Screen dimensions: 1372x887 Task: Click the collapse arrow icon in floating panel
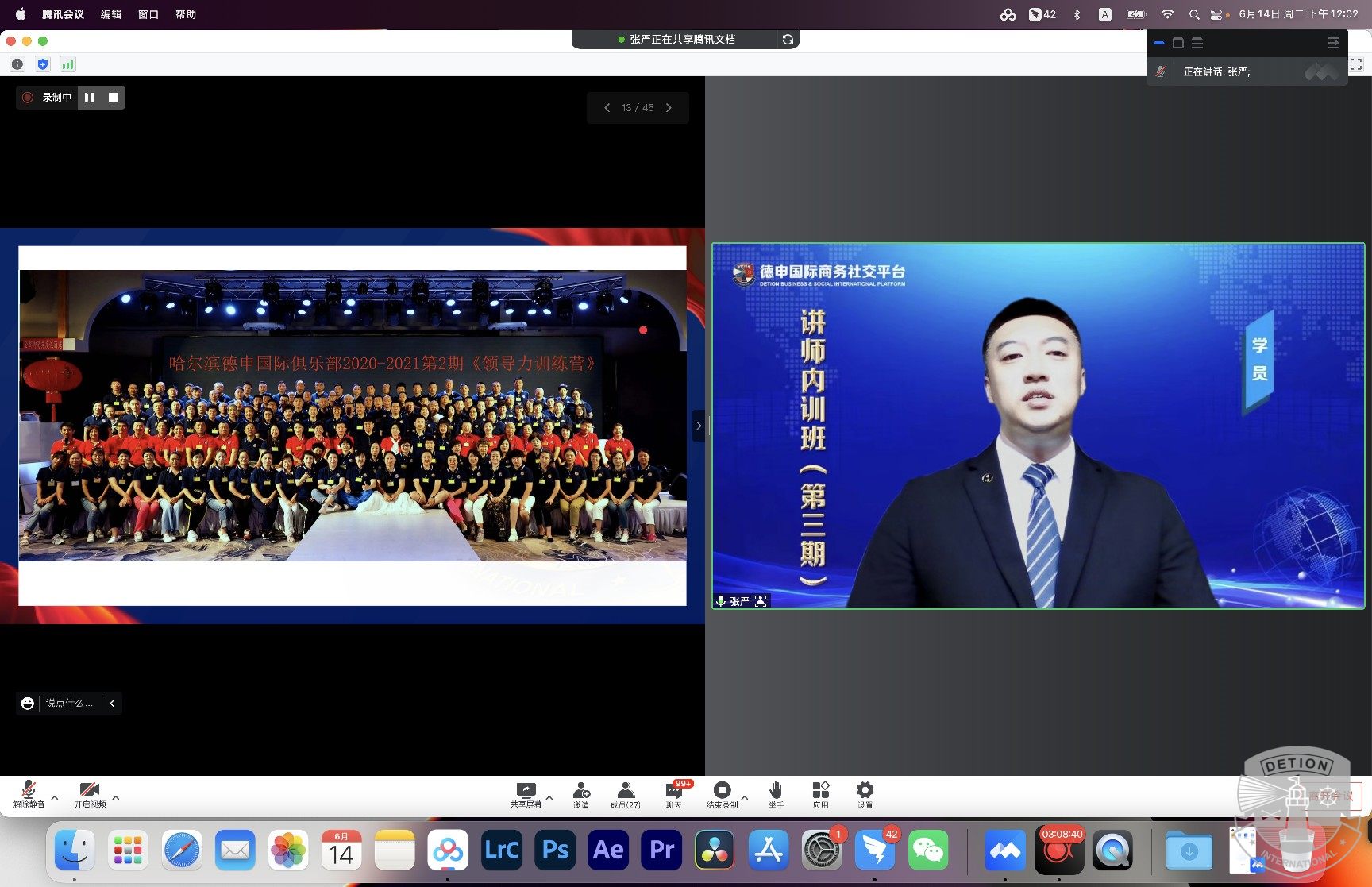click(x=1333, y=43)
